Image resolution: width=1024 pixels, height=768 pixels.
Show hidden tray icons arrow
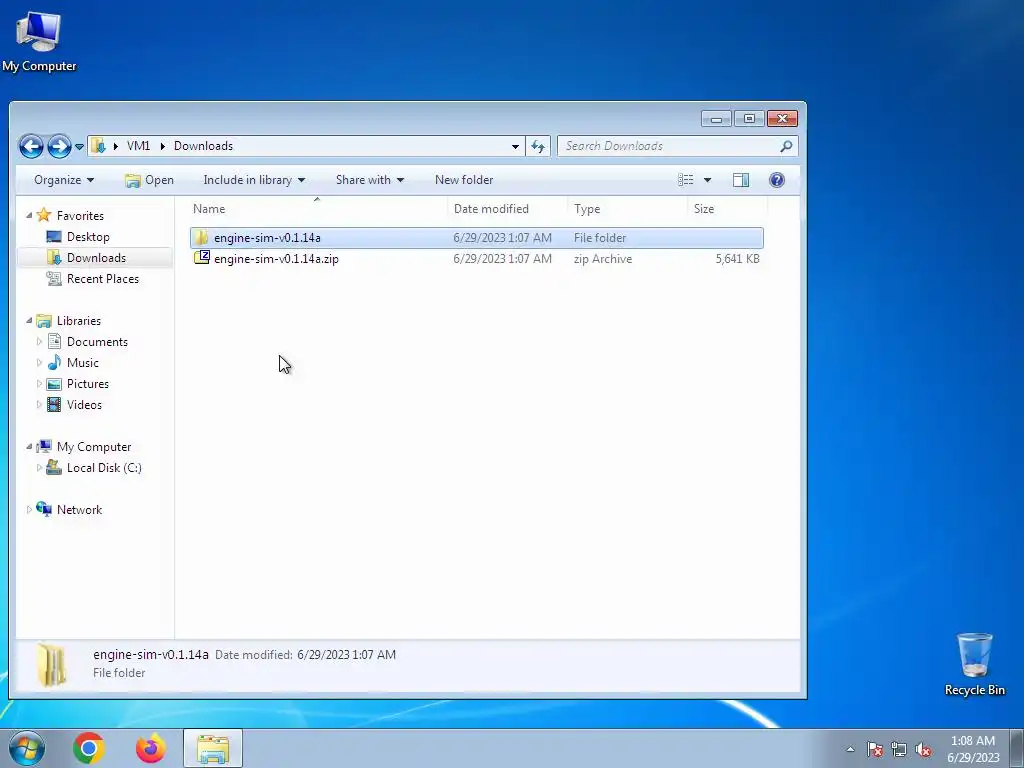(850, 749)
